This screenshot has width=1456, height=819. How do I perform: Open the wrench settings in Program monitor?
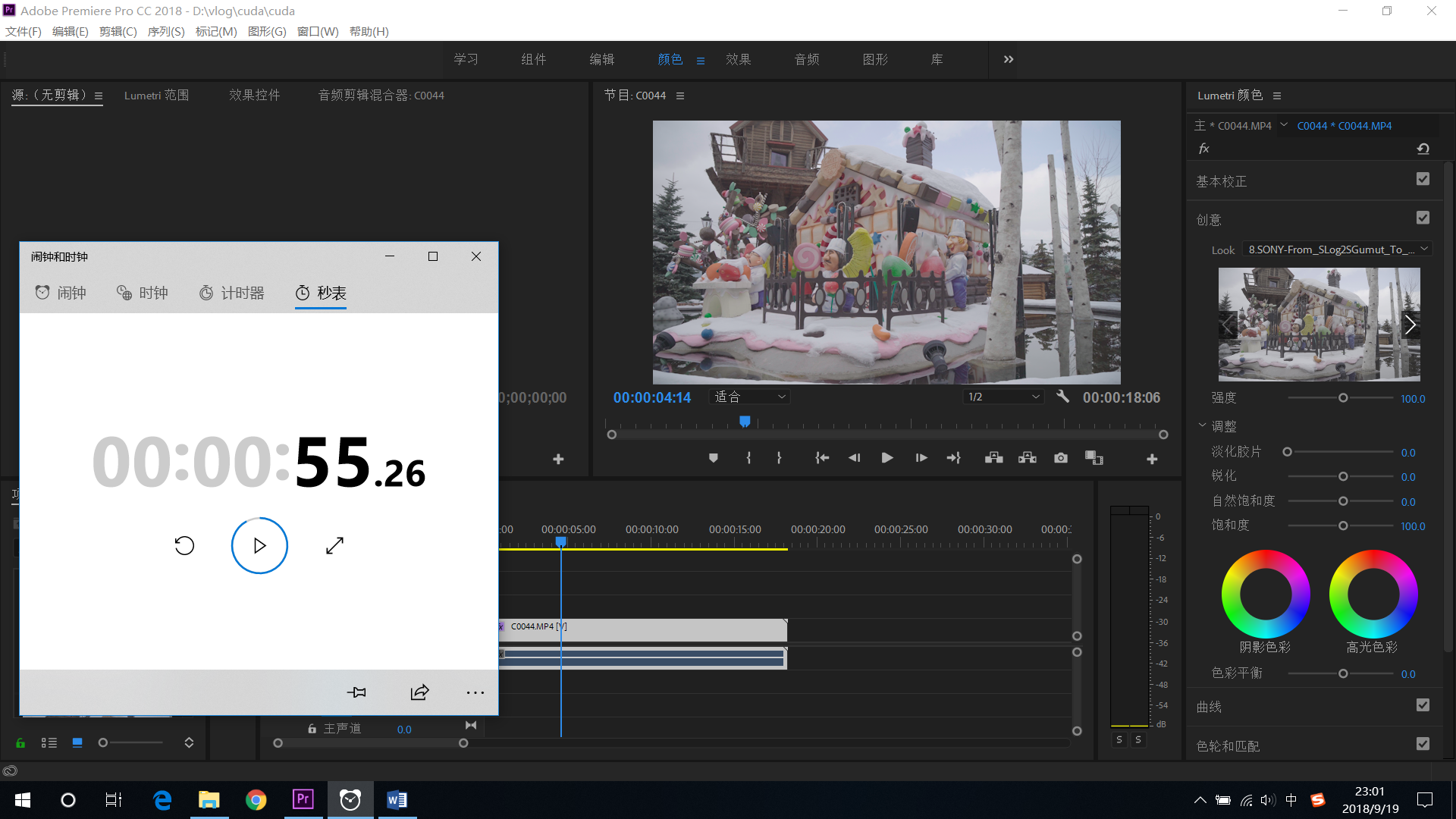coord(1062,397)
